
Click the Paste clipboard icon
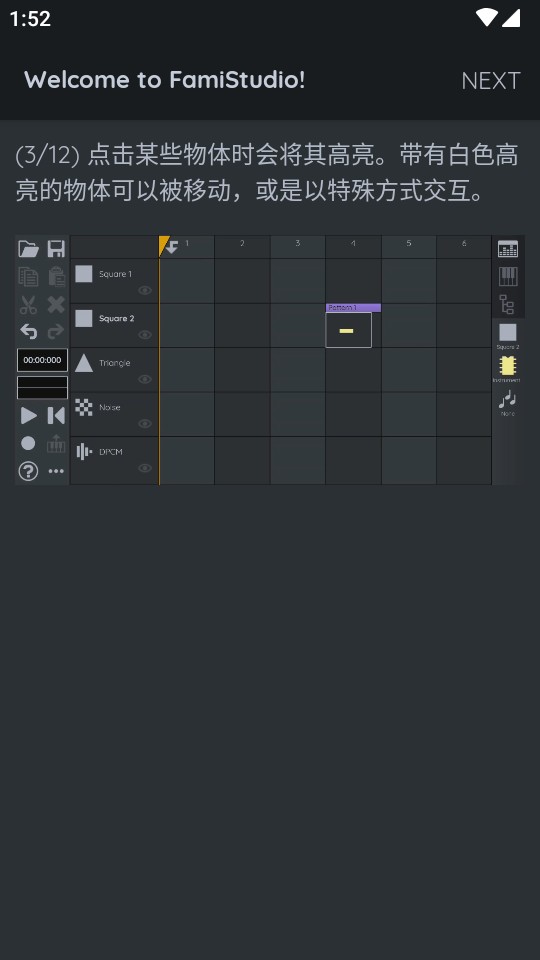click(56, 277)
